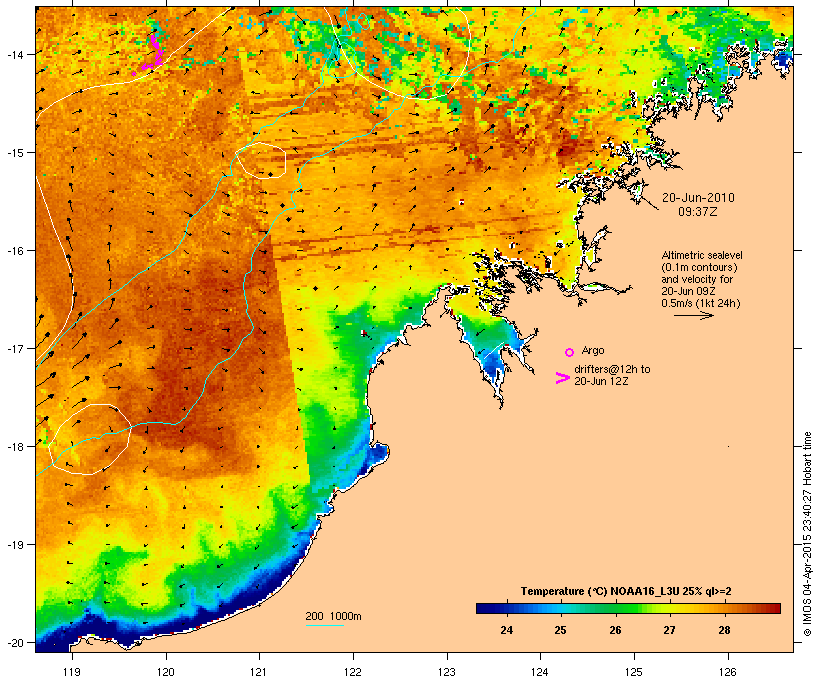Screen dimensions: 820x680
Task: Click the longitude axis label "126"
Action: point(727,672)
